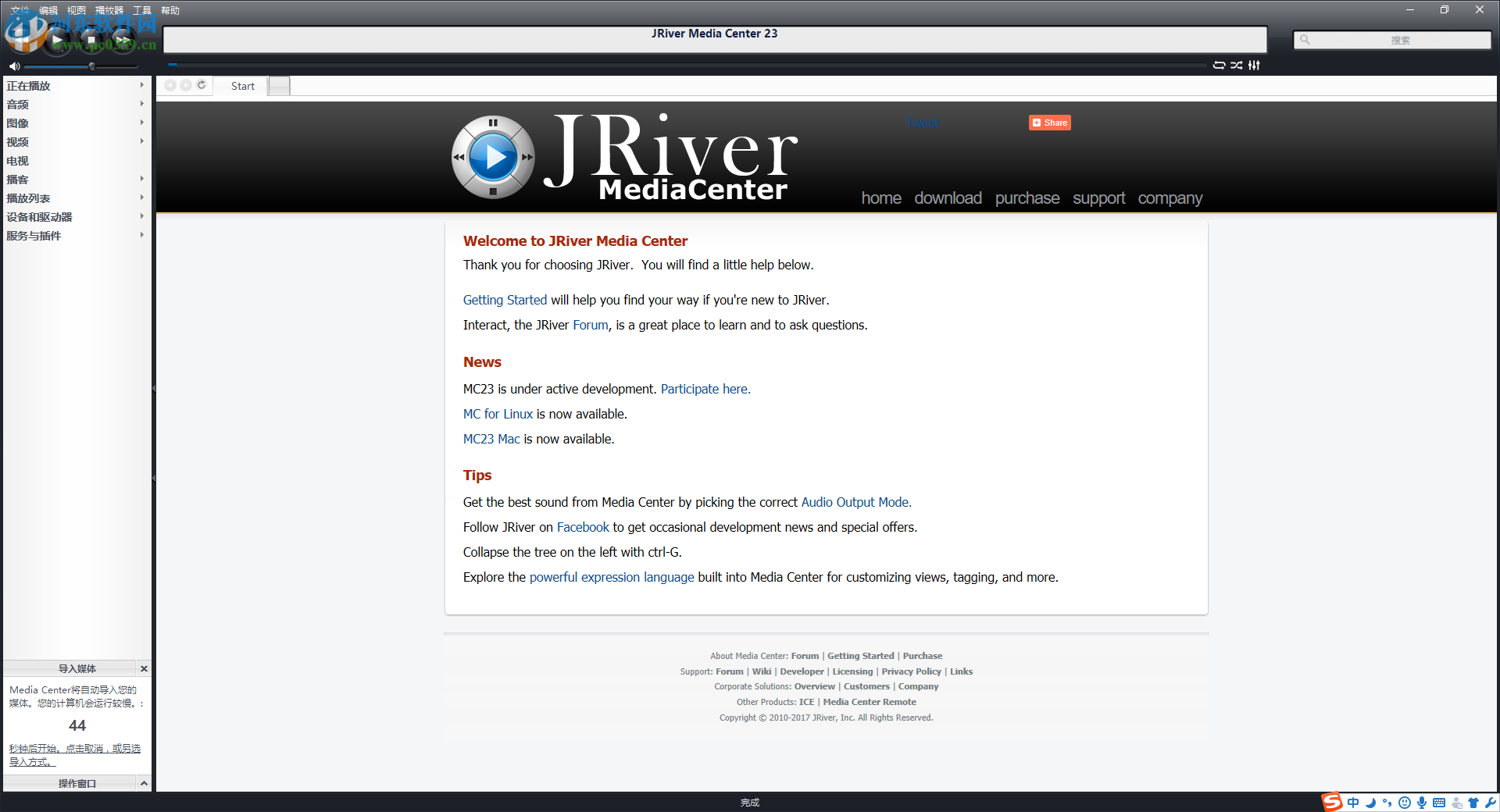Open the 工具 menu
1500x812 pixels.
pyautogui.click(x=142, y=10)
